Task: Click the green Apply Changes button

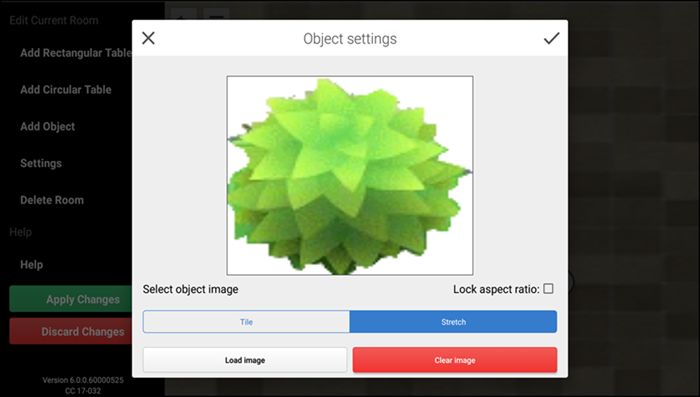Action: [x=71, y=299]
